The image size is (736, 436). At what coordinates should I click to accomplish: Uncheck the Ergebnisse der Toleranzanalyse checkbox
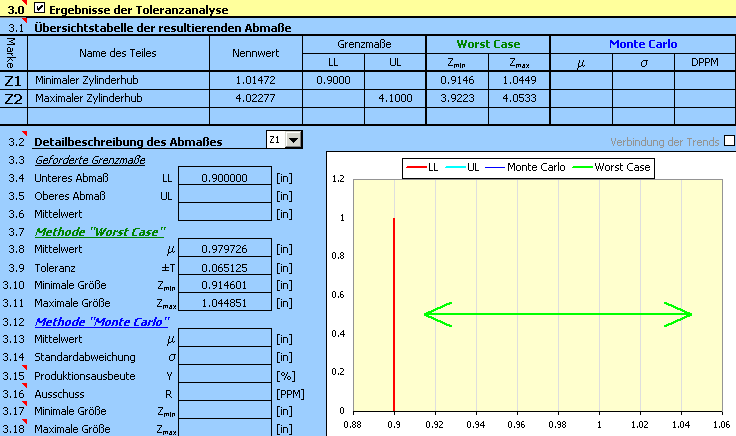click(39, 8)
